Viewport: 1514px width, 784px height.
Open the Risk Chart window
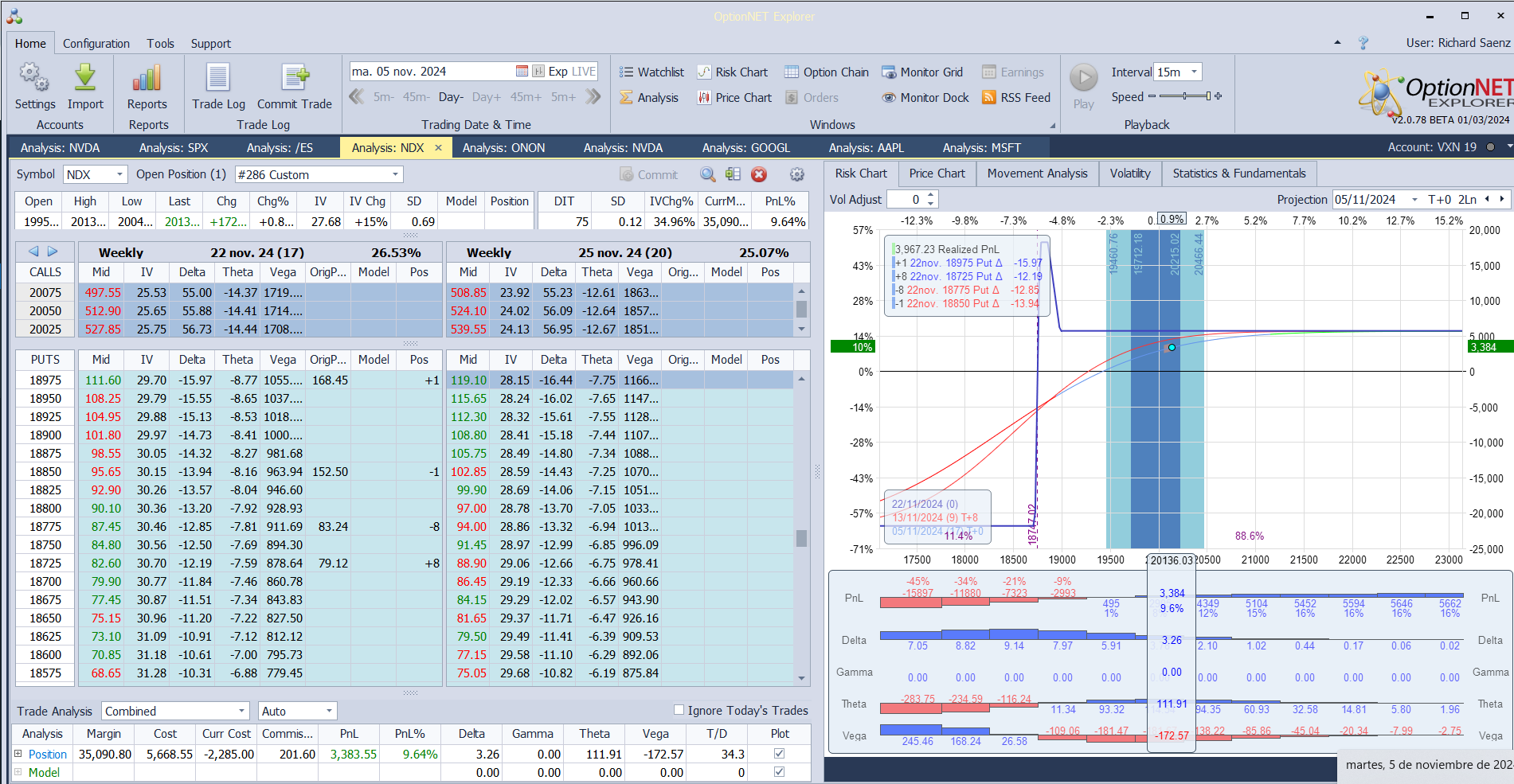point(733,72)
